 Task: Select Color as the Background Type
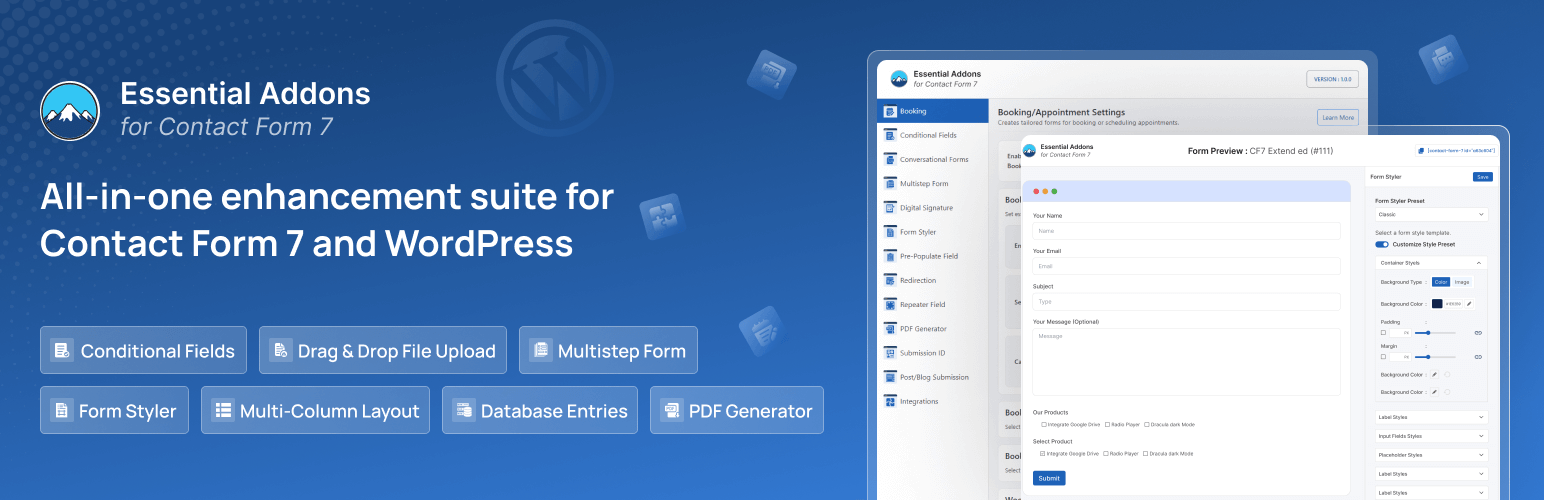(x=1440, y=282)
